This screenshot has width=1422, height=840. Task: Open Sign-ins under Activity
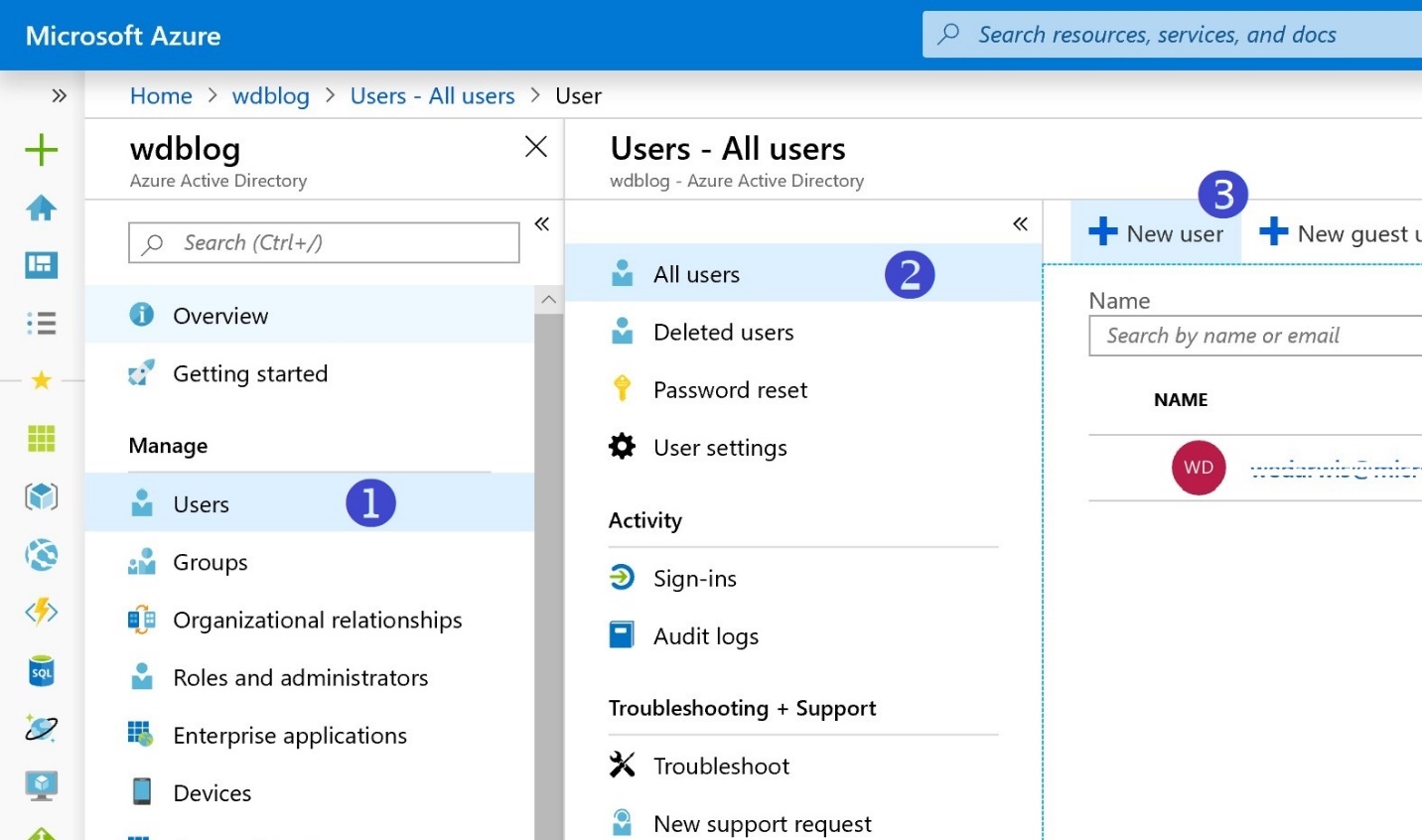pyautogui.click(x=802, y=578)
